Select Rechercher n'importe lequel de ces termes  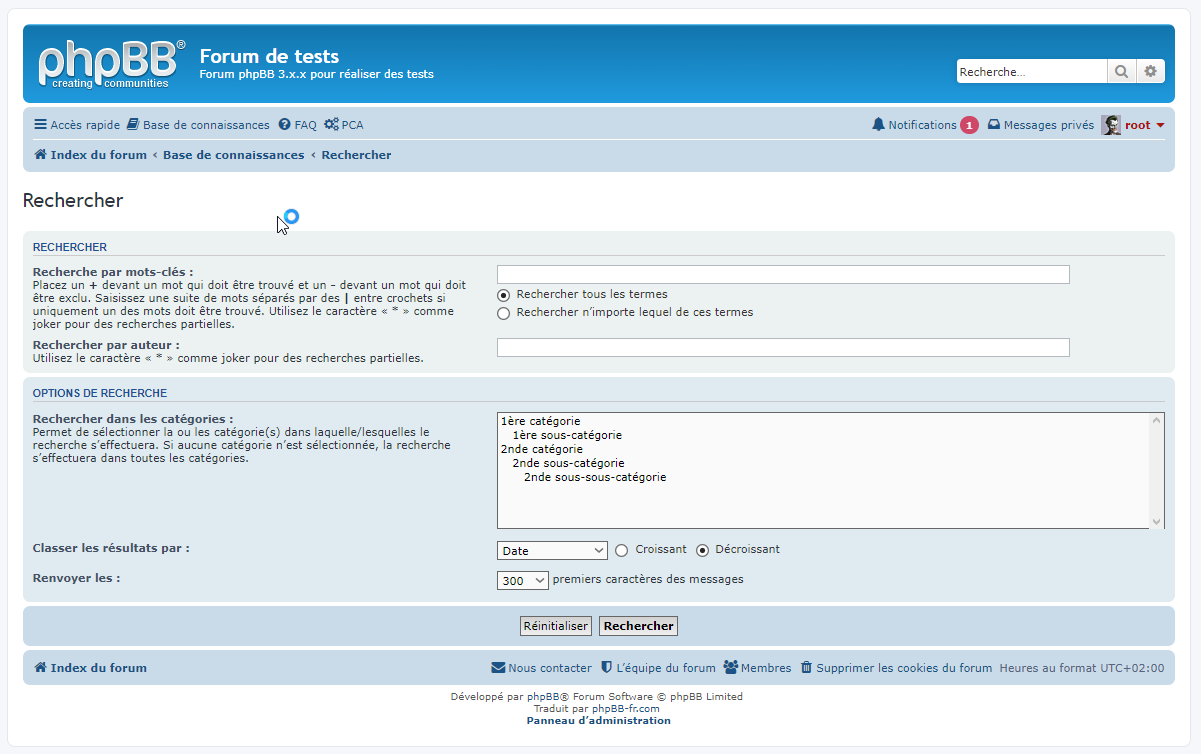[504, 313]
